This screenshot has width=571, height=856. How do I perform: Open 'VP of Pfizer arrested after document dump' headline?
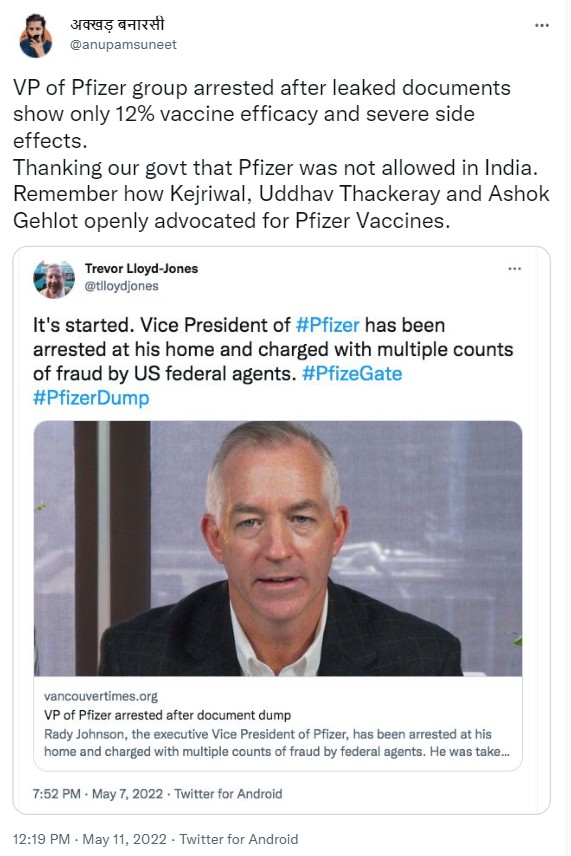(167, 715)
